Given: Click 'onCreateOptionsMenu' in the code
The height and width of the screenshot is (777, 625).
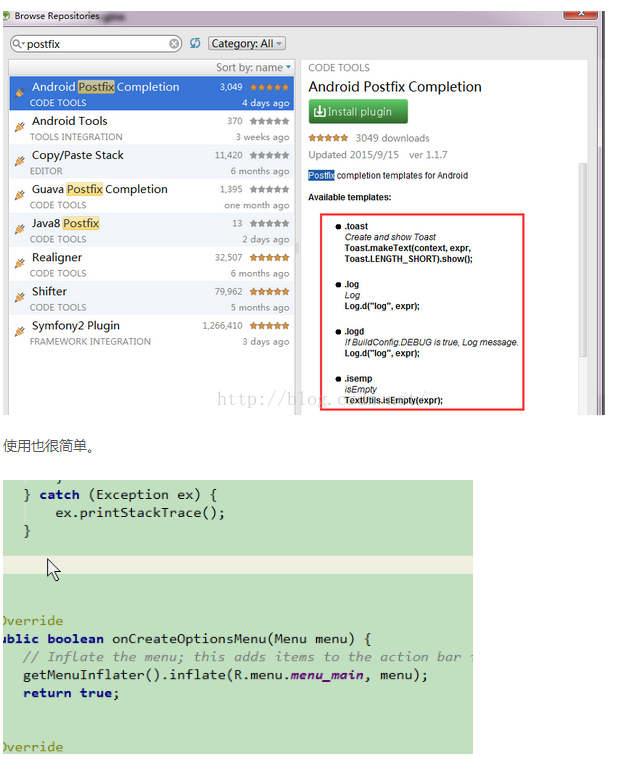Looking at the screenshot, I should click(189, 639).
